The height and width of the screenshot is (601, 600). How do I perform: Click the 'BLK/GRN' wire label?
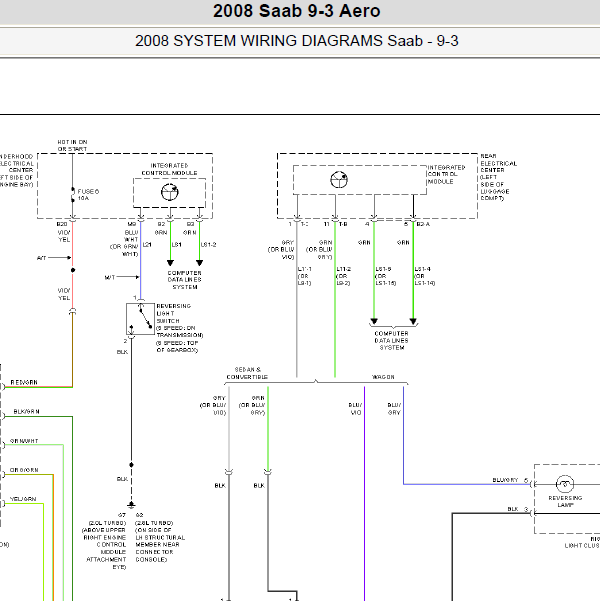[26, 411]
